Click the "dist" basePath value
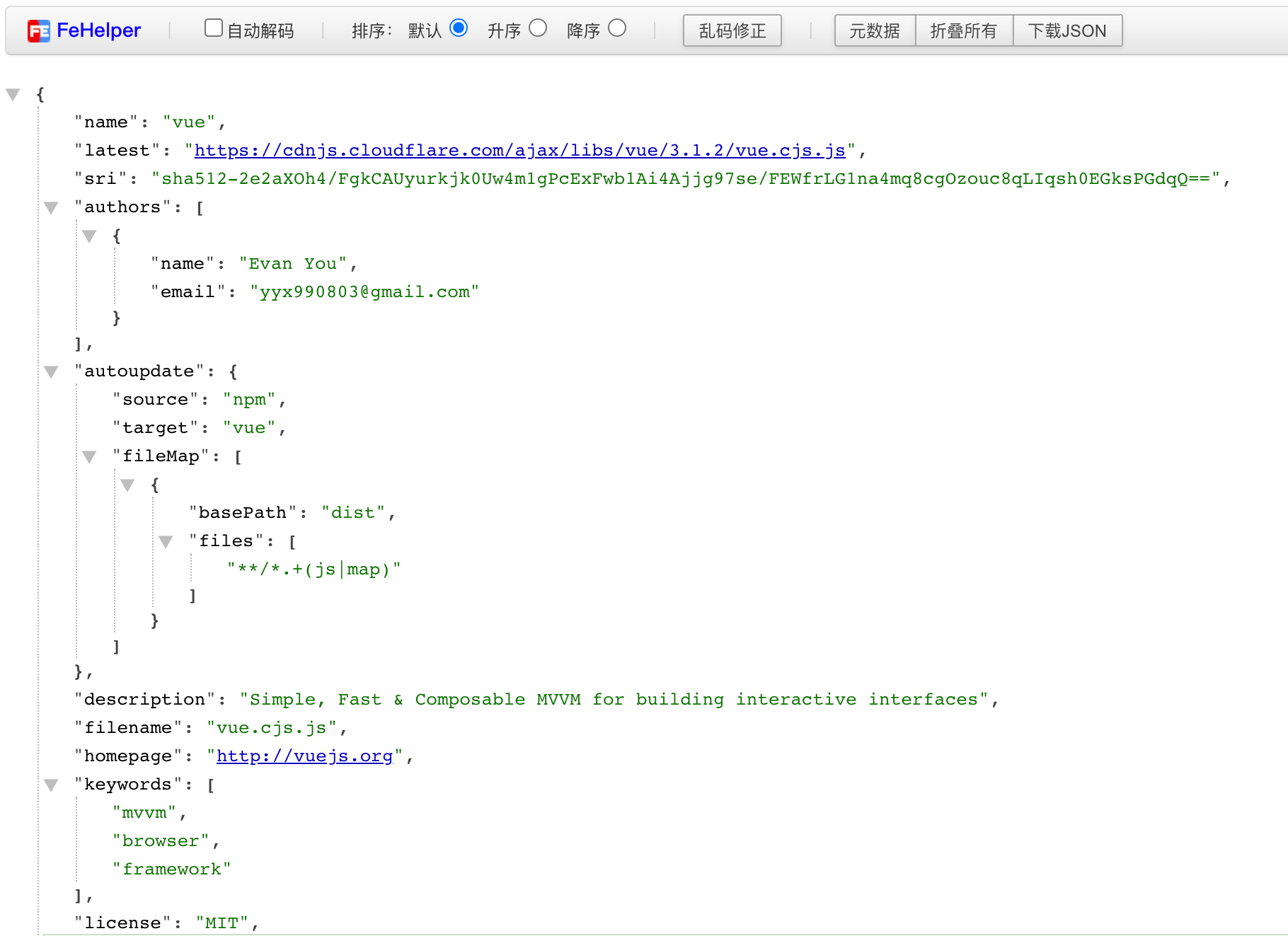Viewport: 1288px width, 936px height. (353, 513)
